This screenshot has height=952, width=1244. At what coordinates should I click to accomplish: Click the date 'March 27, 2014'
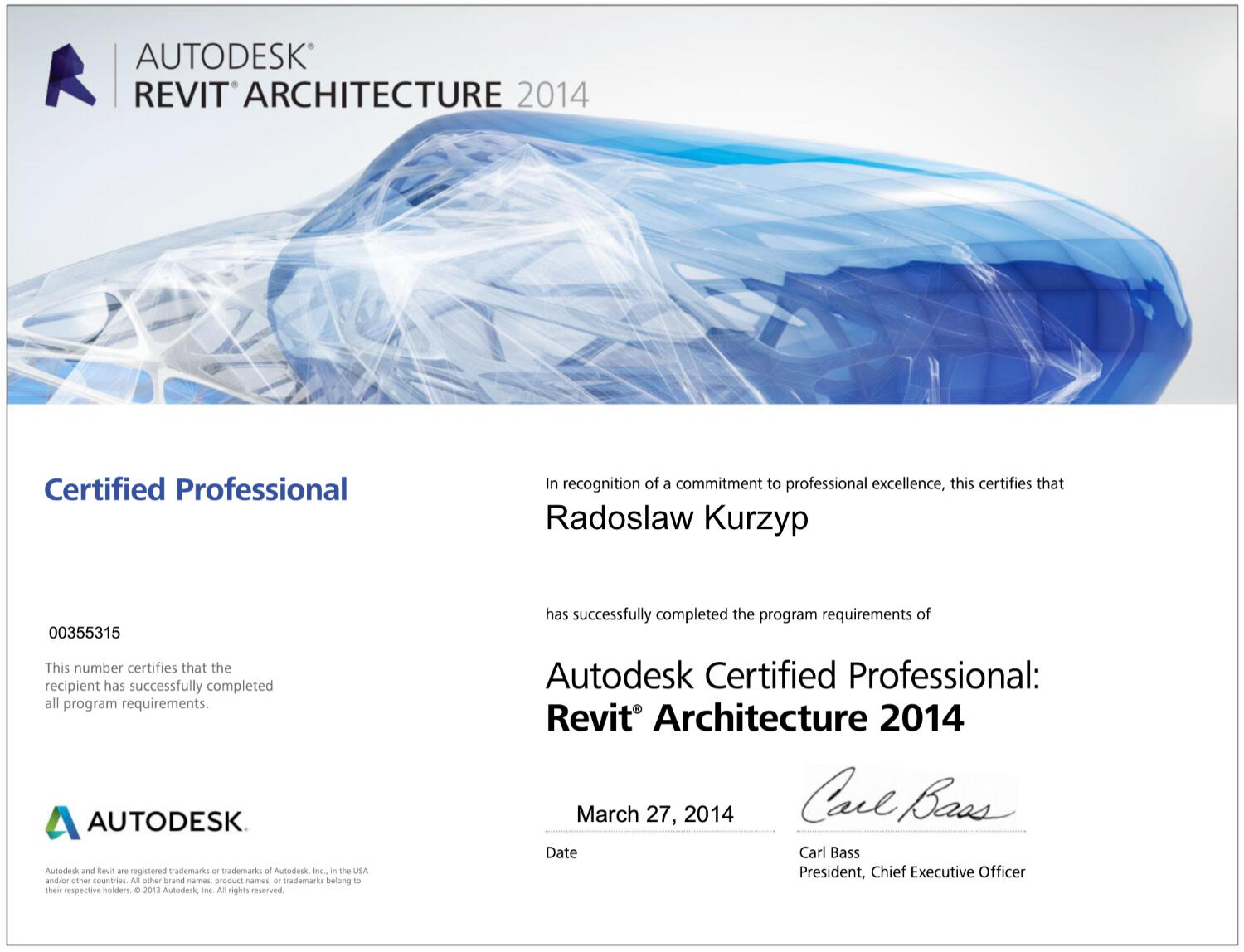click(654, 814)
